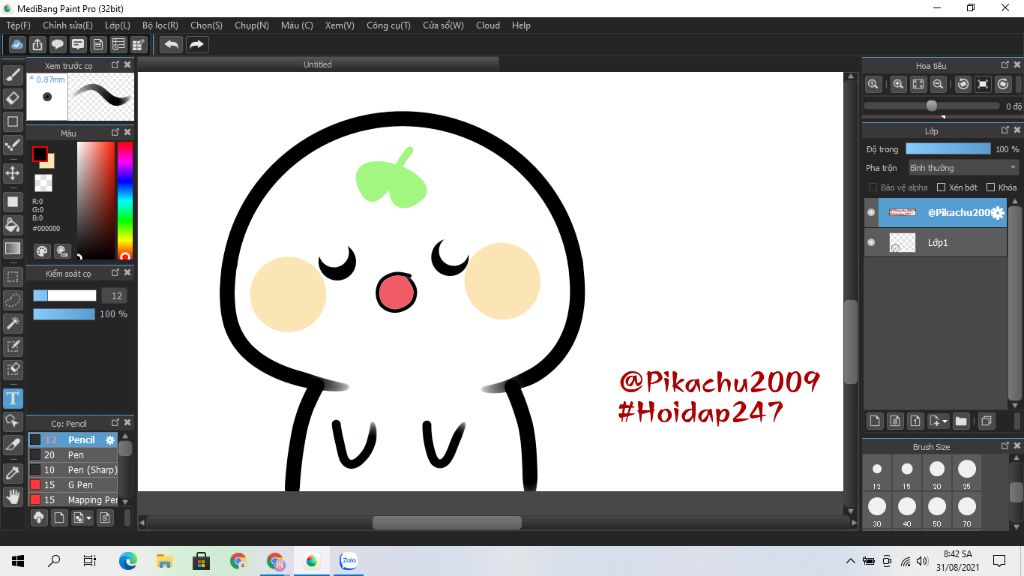Image resolution: width=1024 pixels, height=576 pixels.
Task: Zoom out with Navigator magnifier minus
Action: pos(938,84)
